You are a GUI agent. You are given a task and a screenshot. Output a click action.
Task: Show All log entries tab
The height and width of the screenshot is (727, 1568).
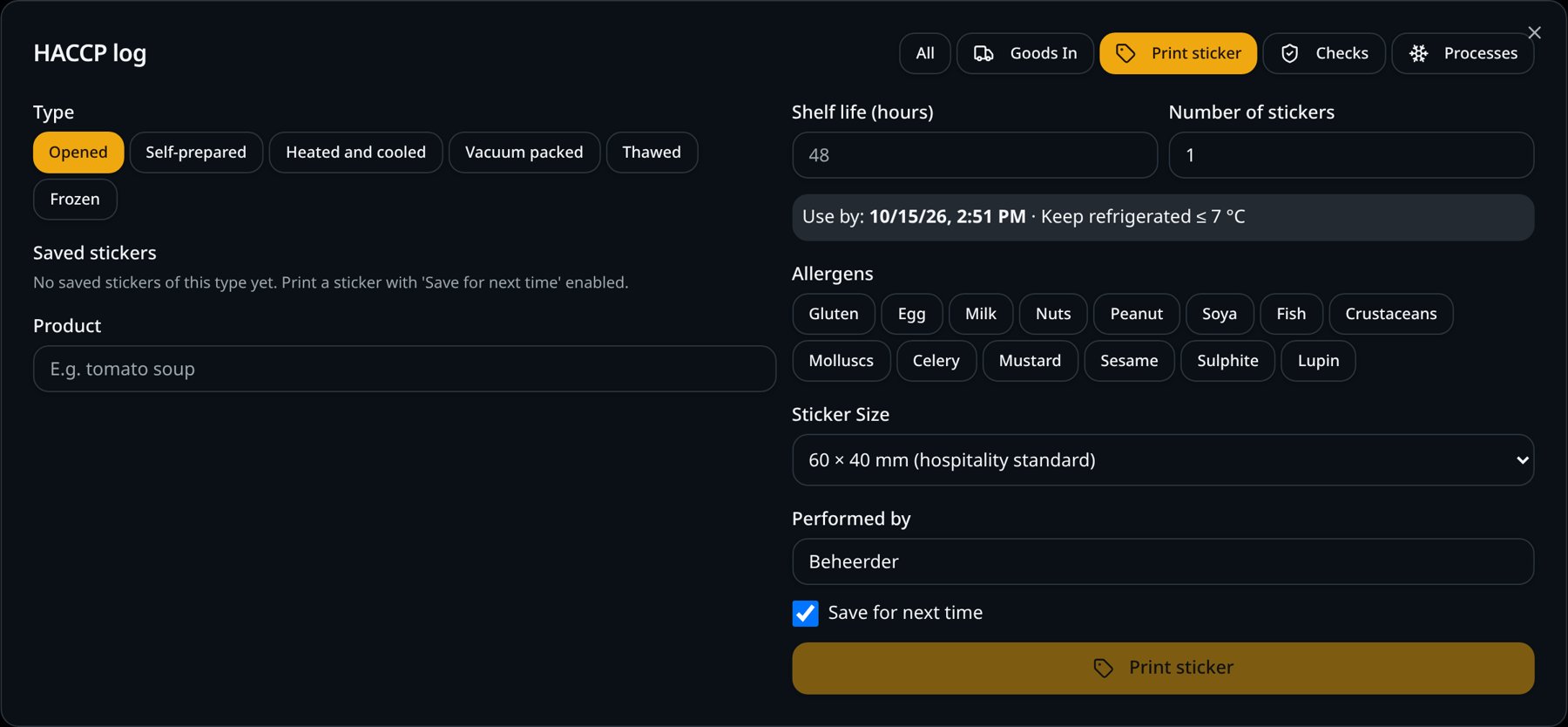[925, 54]
